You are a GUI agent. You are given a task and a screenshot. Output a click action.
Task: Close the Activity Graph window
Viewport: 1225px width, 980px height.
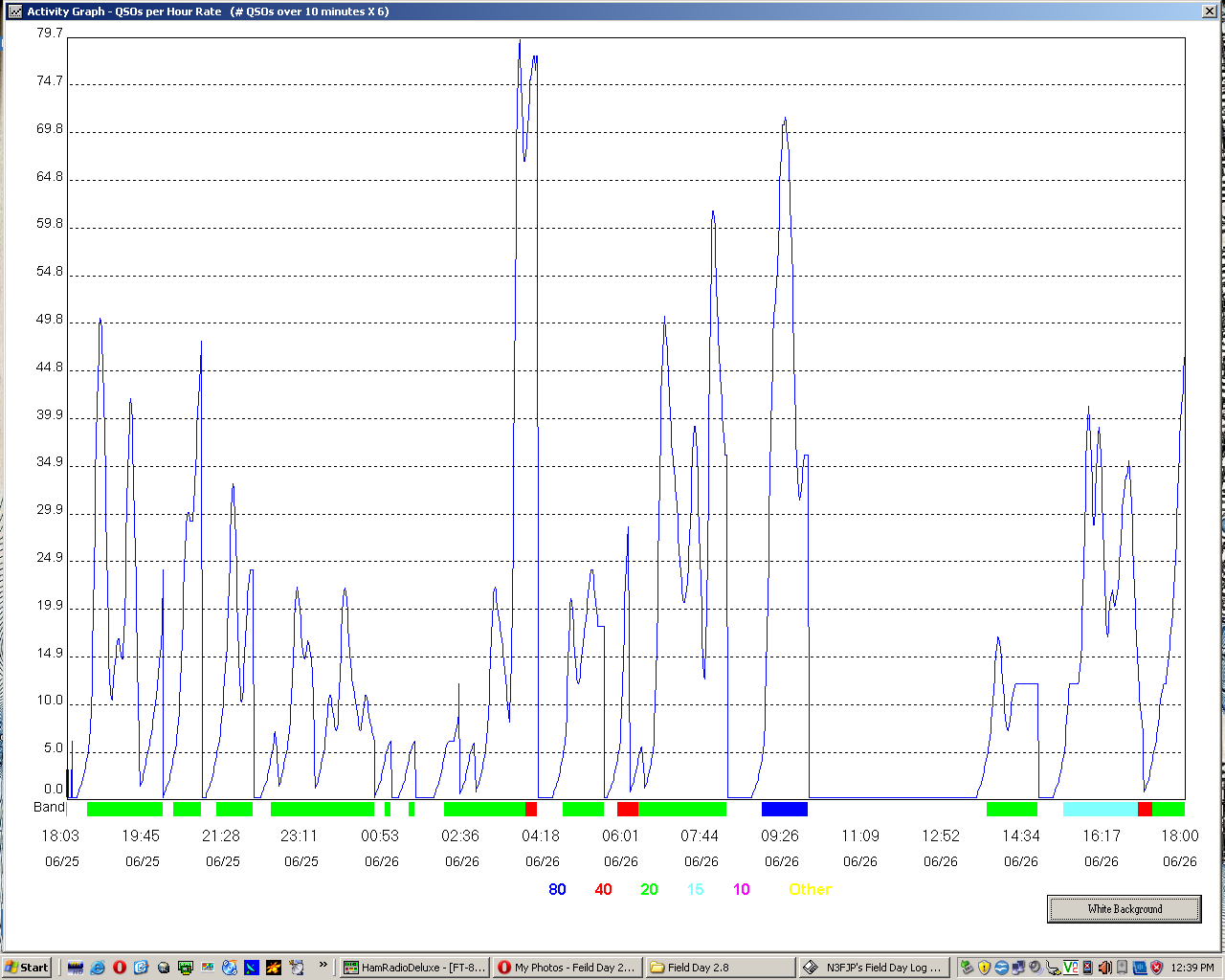(1210, 11)
